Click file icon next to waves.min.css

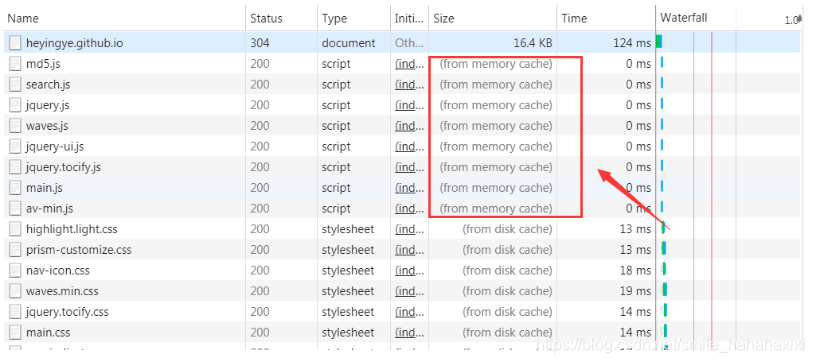tap(16, 291)
